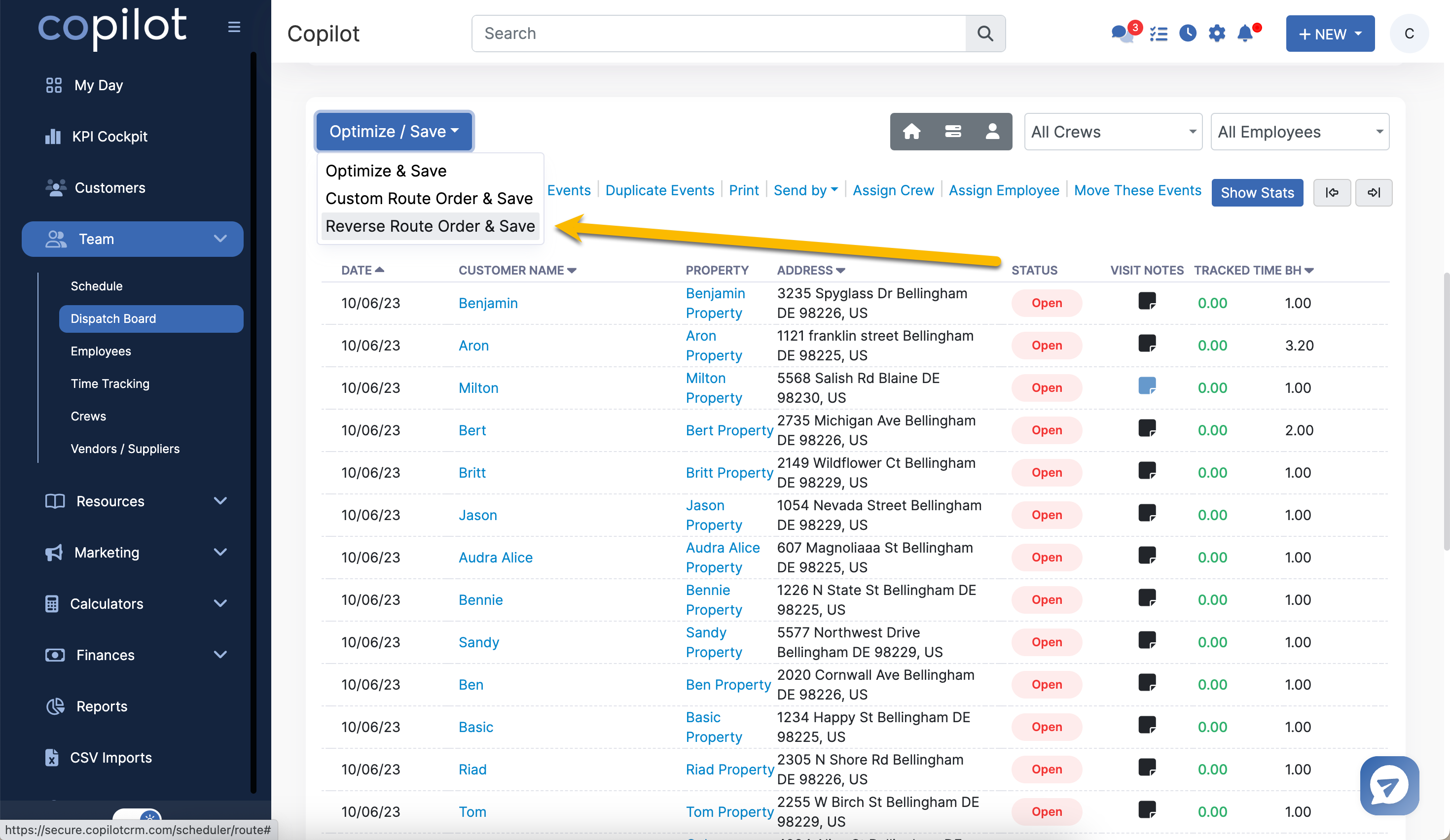
Task: Collapse sidebar with hamburger menu icon
Action: (234, 27)
